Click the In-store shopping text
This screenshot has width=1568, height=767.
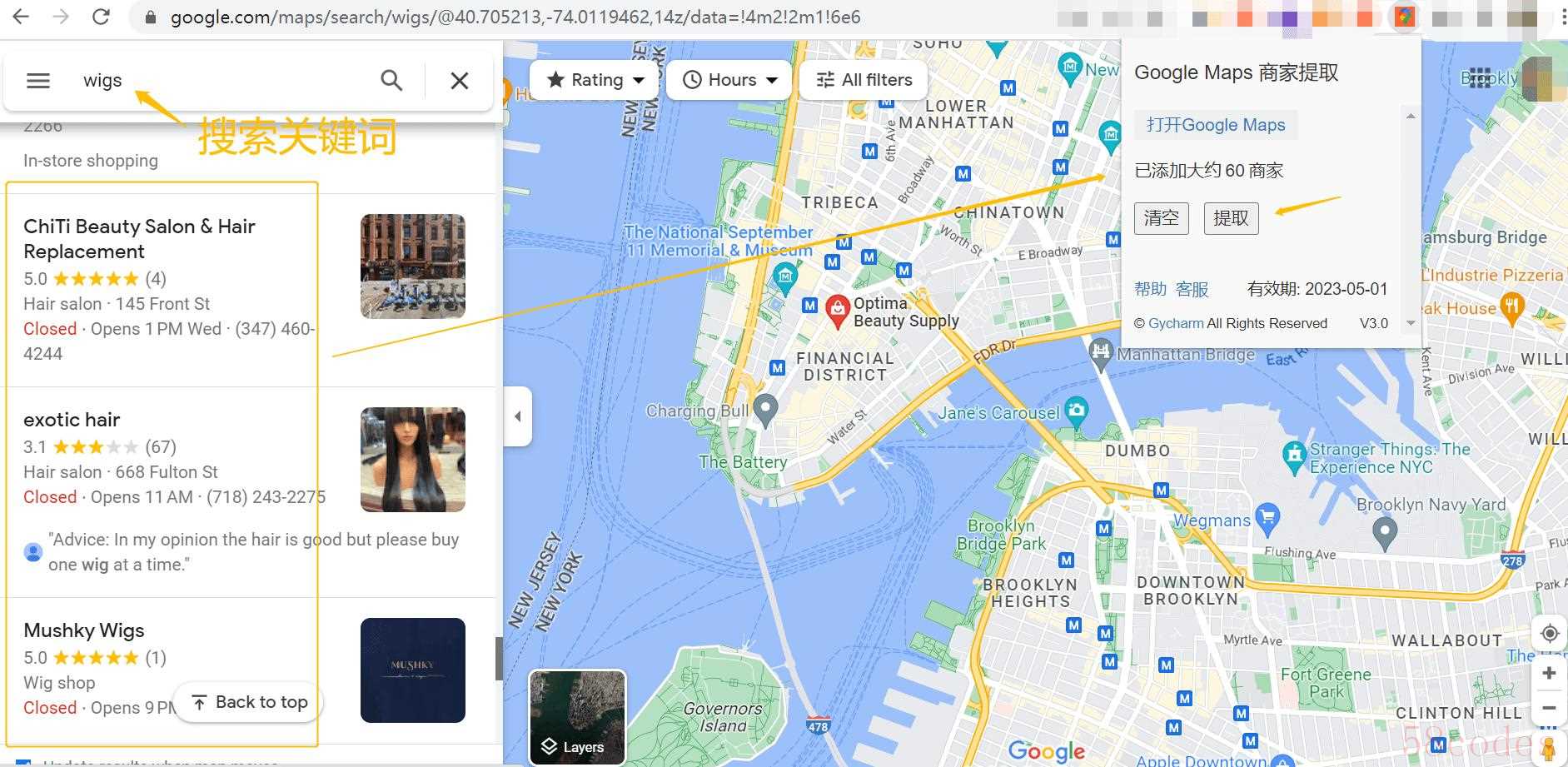pos(91,161)
